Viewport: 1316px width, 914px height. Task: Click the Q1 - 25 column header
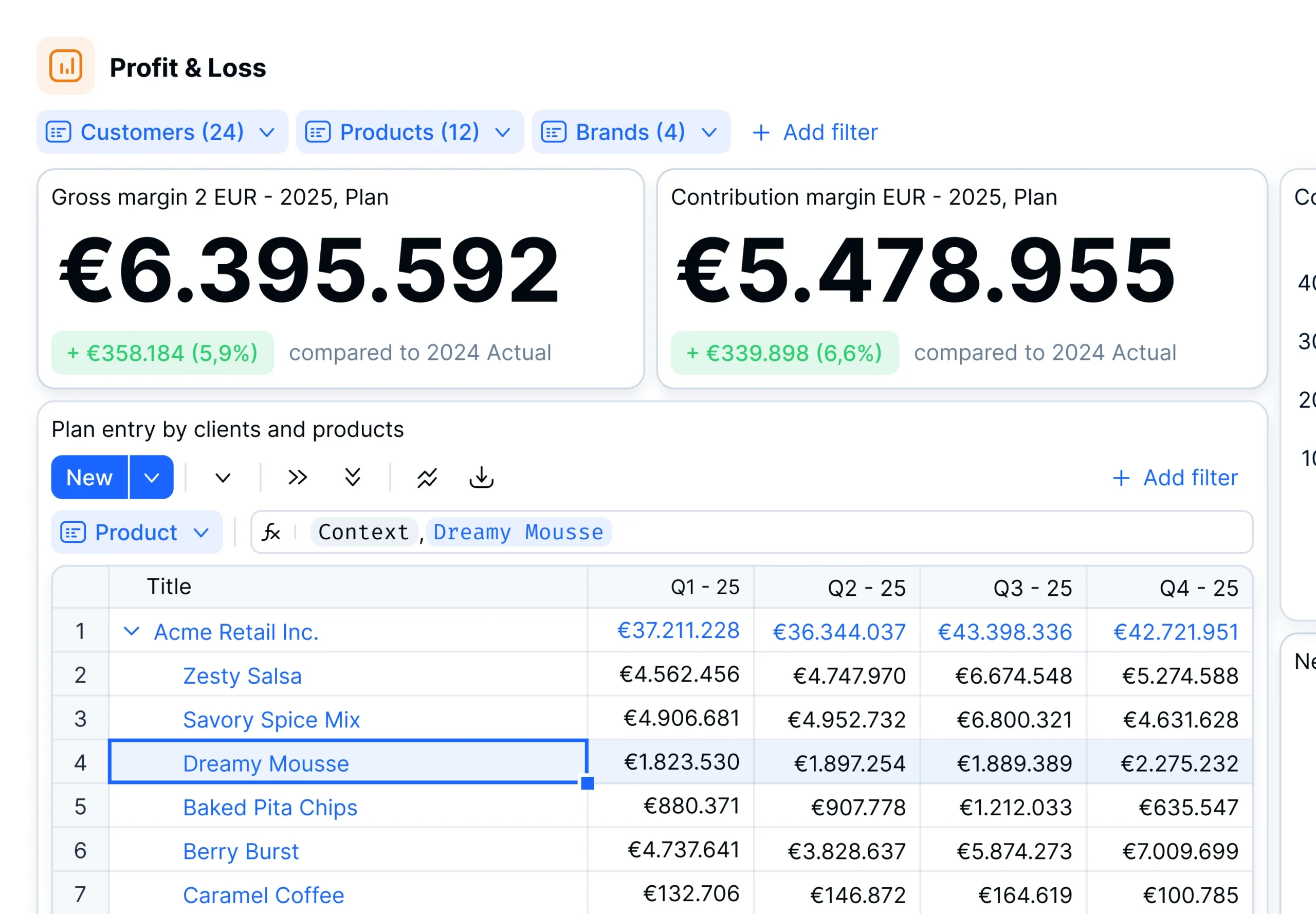pos(671,587)
